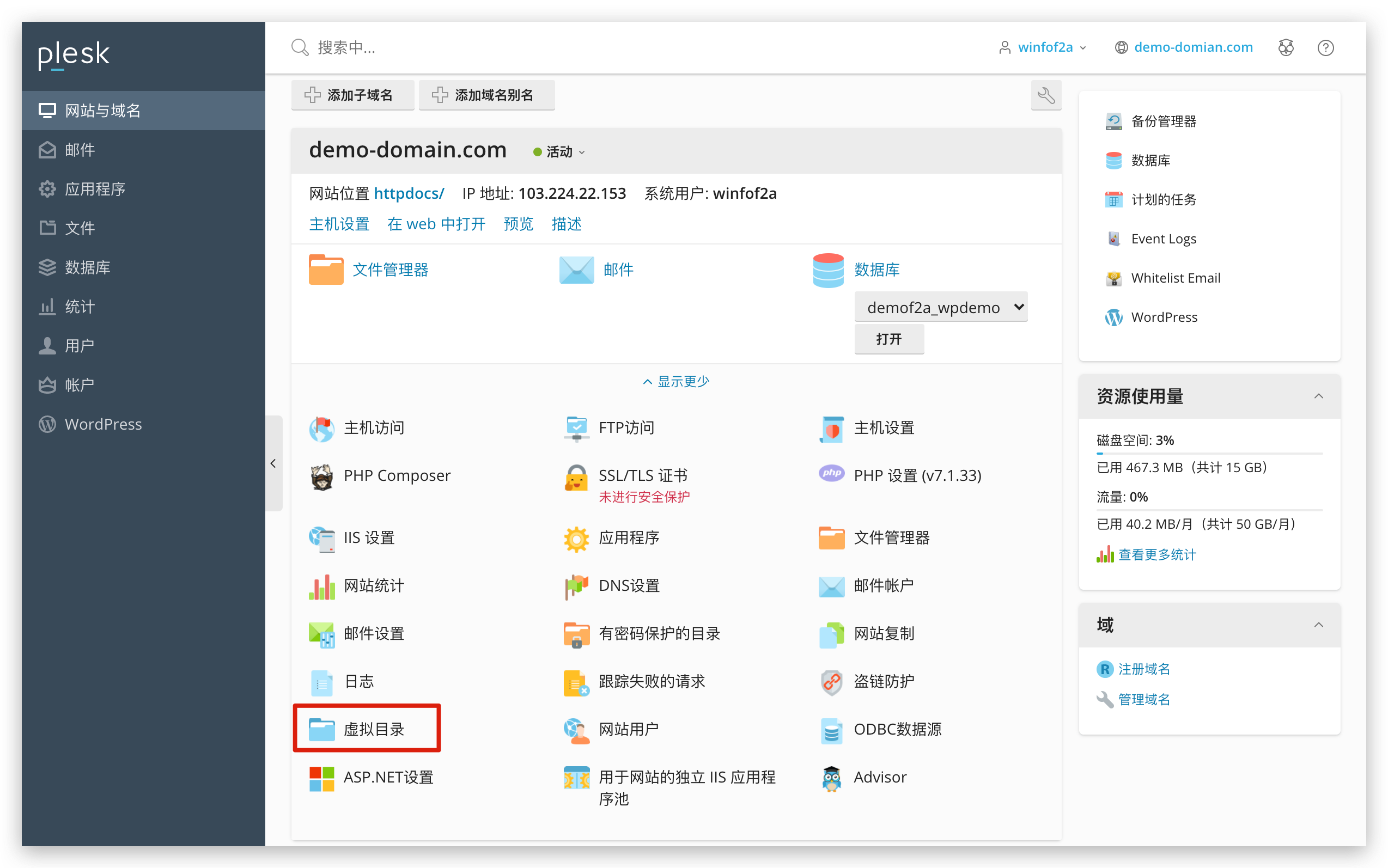Click the DNS设置 flags icon

[576, 586]
